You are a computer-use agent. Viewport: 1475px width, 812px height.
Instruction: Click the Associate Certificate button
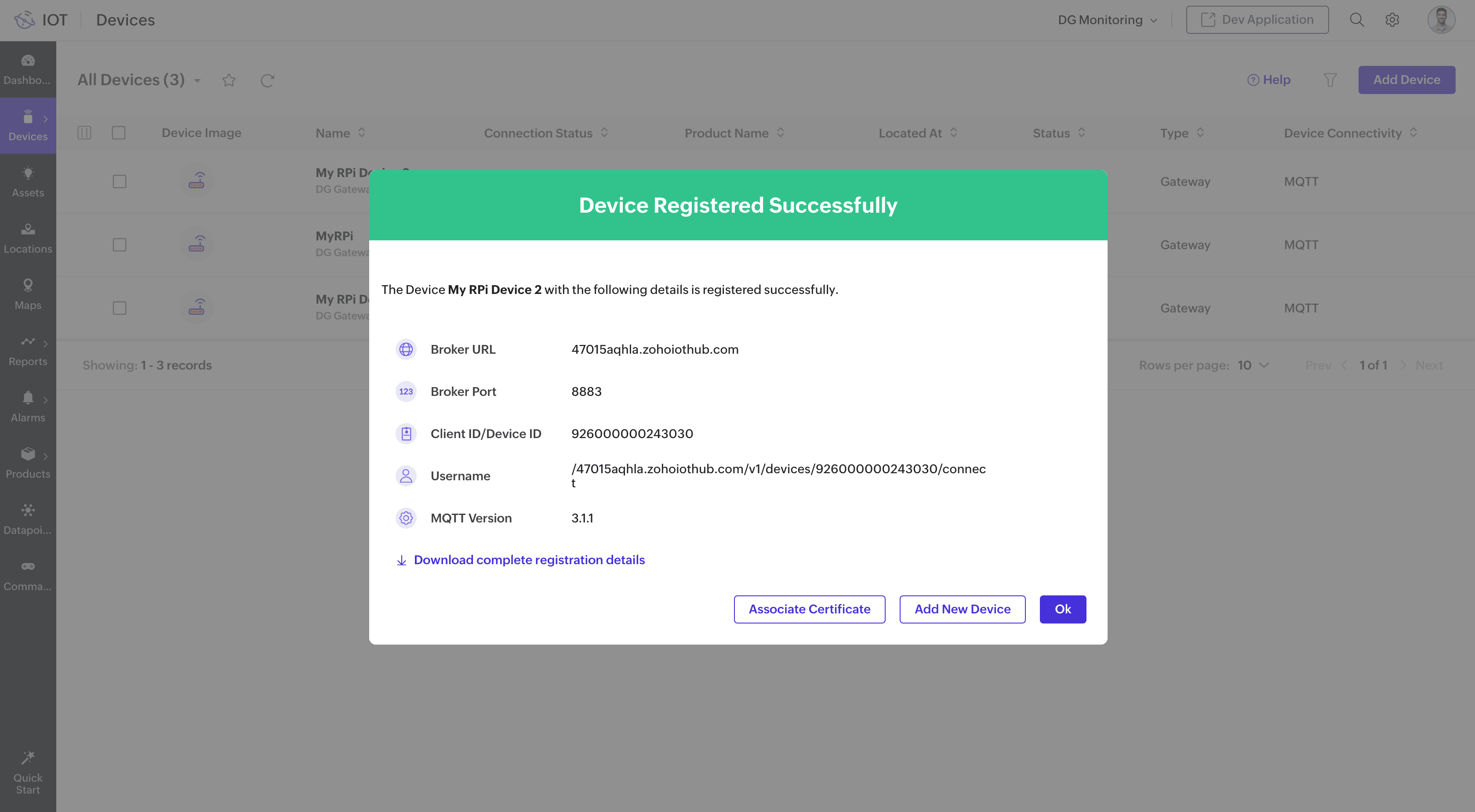(x=809, y=609)
